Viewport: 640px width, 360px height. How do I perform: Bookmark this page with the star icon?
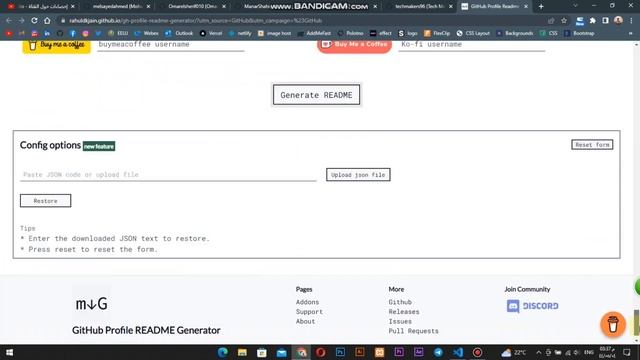point(564,20)
